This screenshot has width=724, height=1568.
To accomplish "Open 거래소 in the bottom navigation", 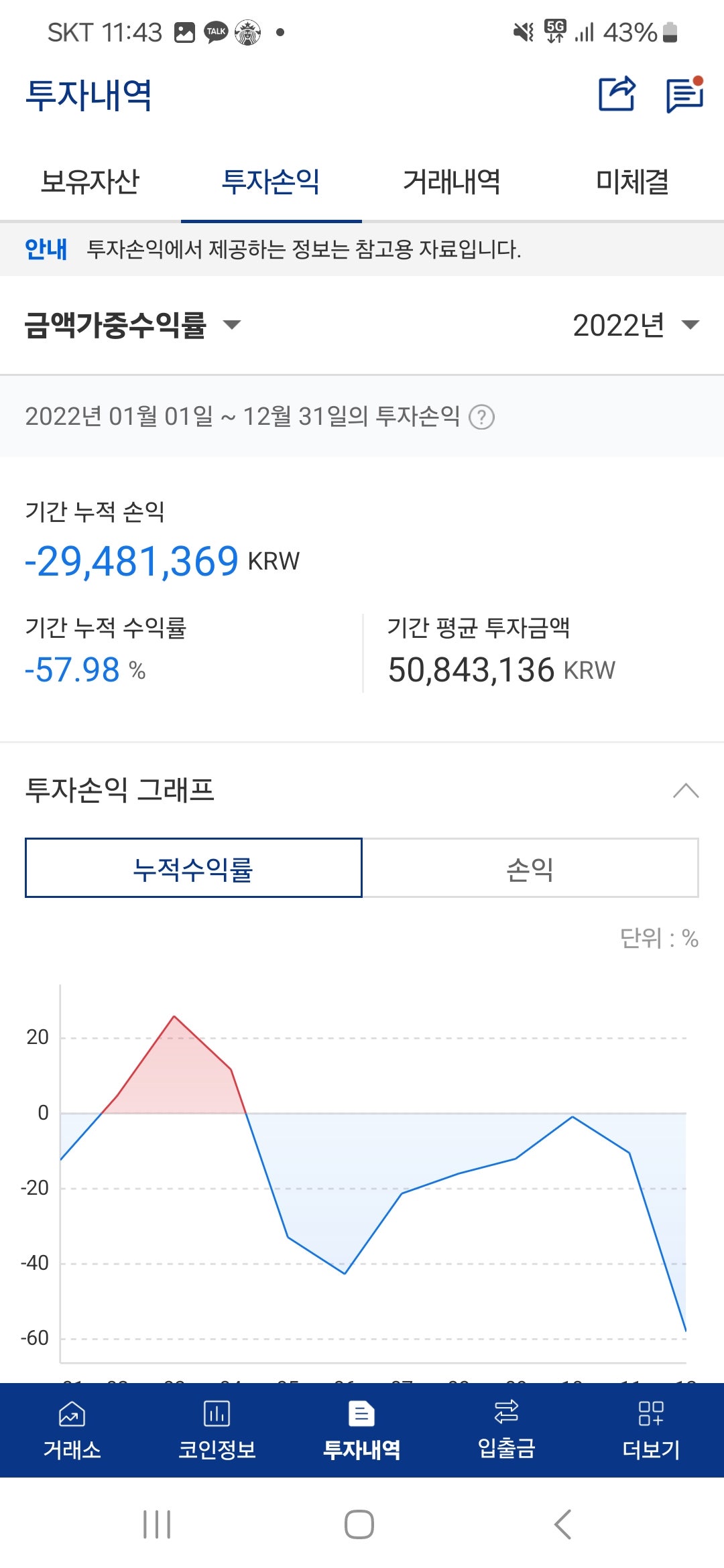I will [72, 1430].
